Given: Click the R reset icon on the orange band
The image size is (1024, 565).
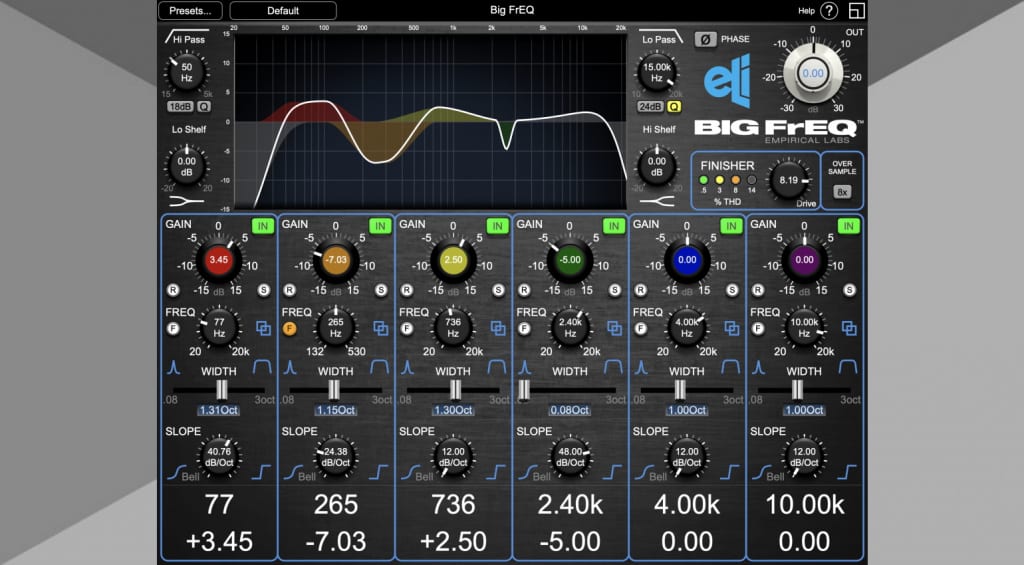Looking at the screenshot, I should pyautogui.click(x=289, y=290).
